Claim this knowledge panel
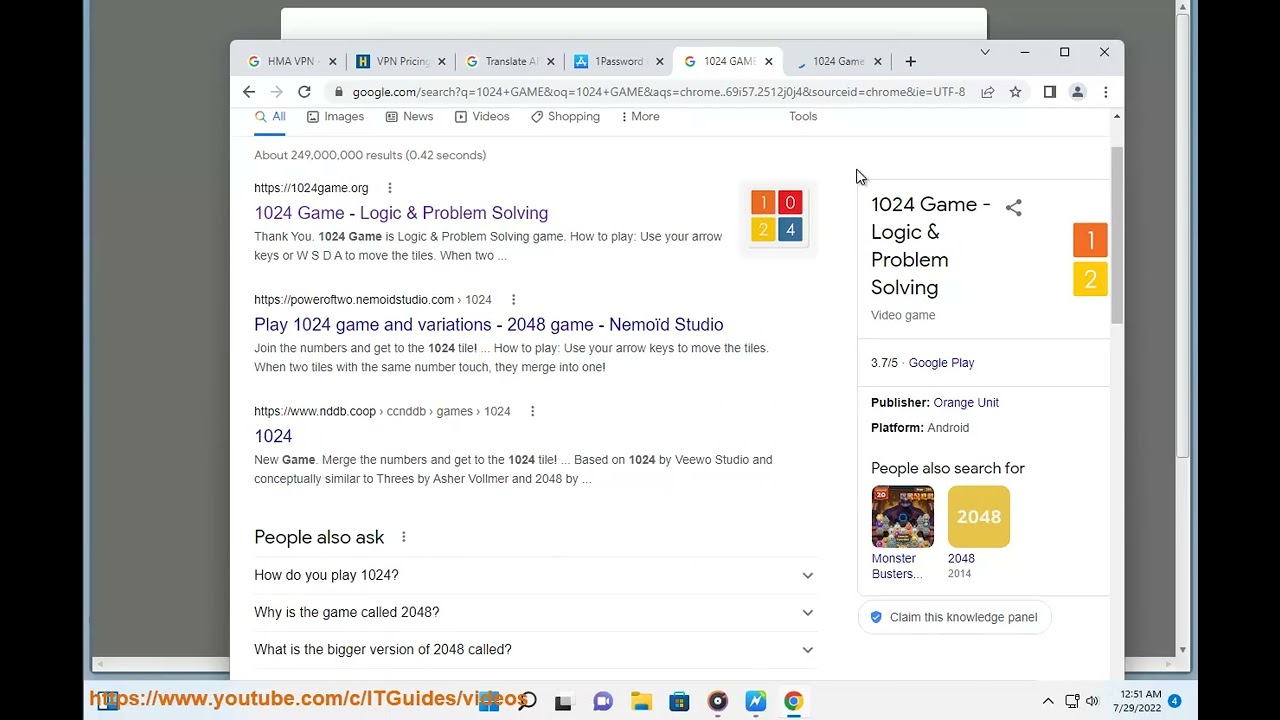 [954, 617]
